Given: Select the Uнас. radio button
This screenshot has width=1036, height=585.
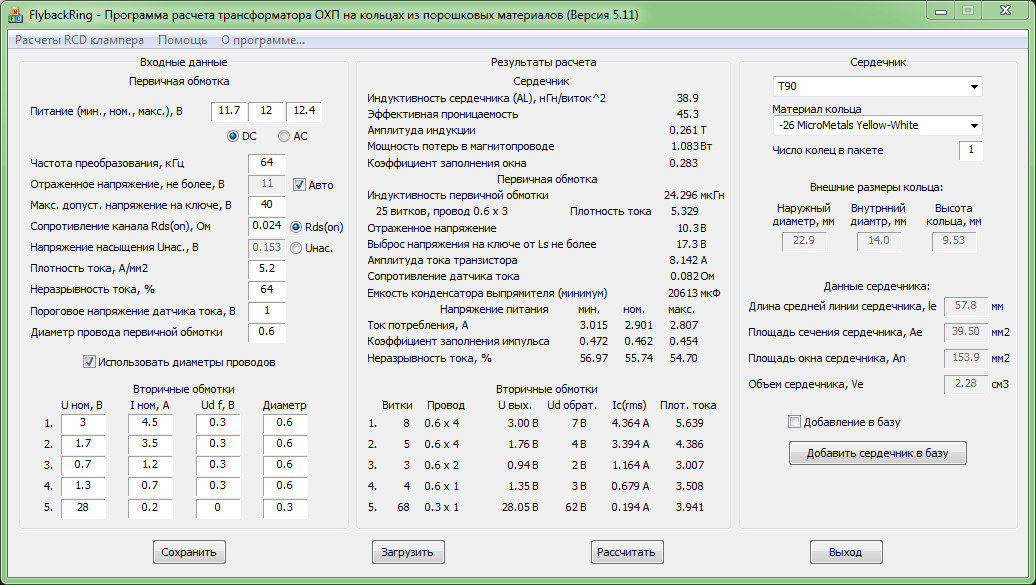Looking at the screenshot, I should coord(296,248).
